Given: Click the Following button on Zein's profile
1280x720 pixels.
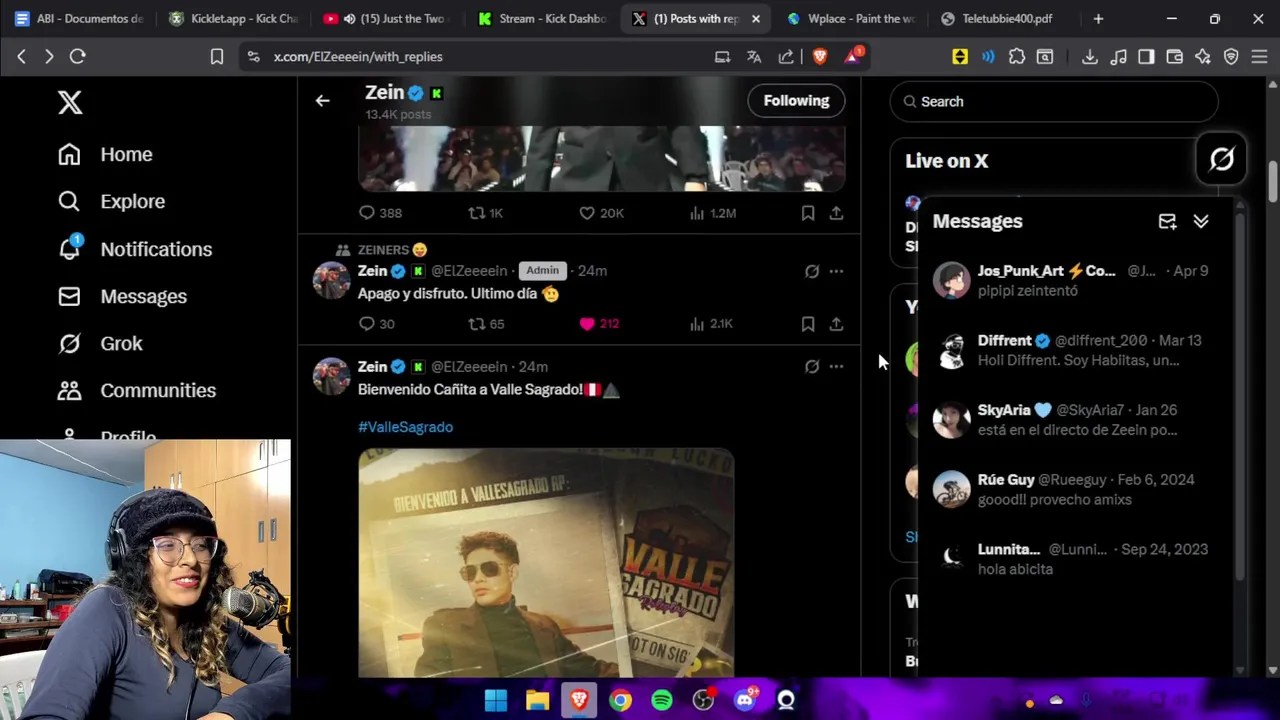Looking at the screenshot, I should [x=796, y=100].
